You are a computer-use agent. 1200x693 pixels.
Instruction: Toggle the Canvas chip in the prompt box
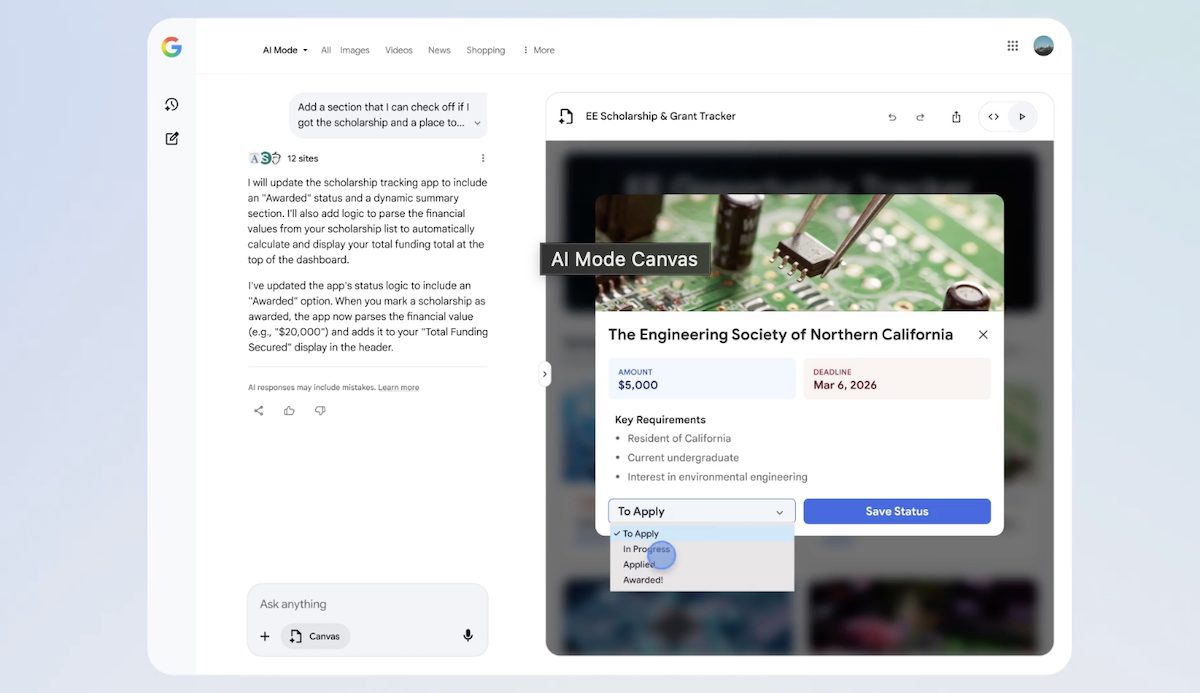pos(315,636)
